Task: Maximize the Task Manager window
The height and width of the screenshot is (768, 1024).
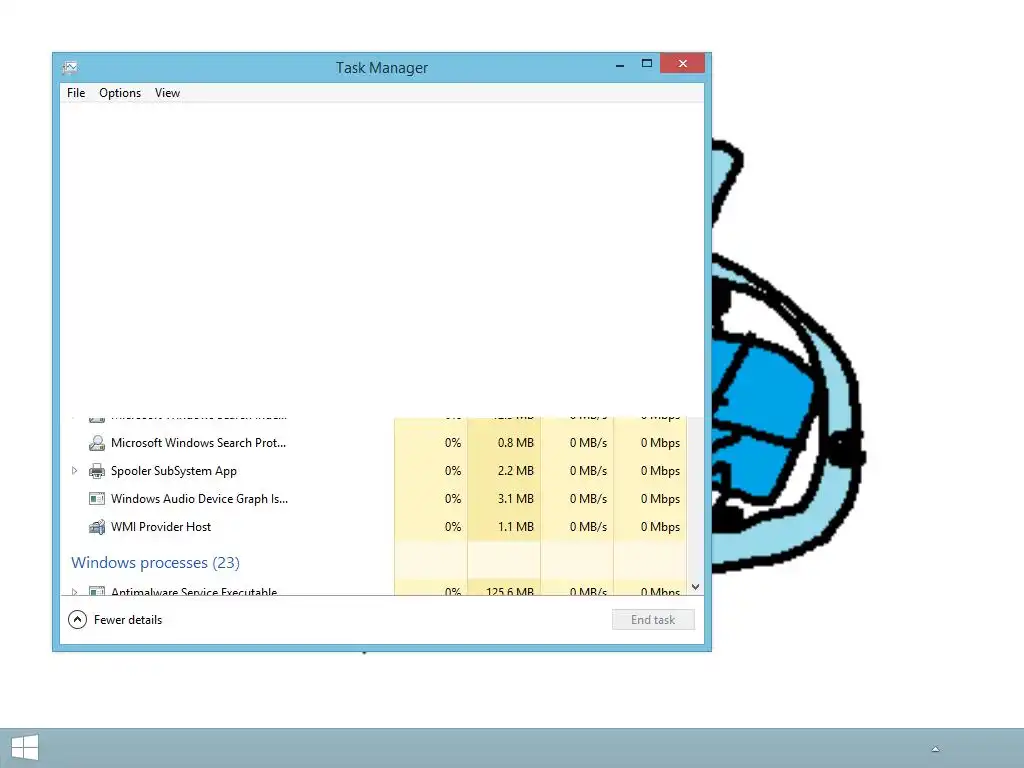Action: 647,63
